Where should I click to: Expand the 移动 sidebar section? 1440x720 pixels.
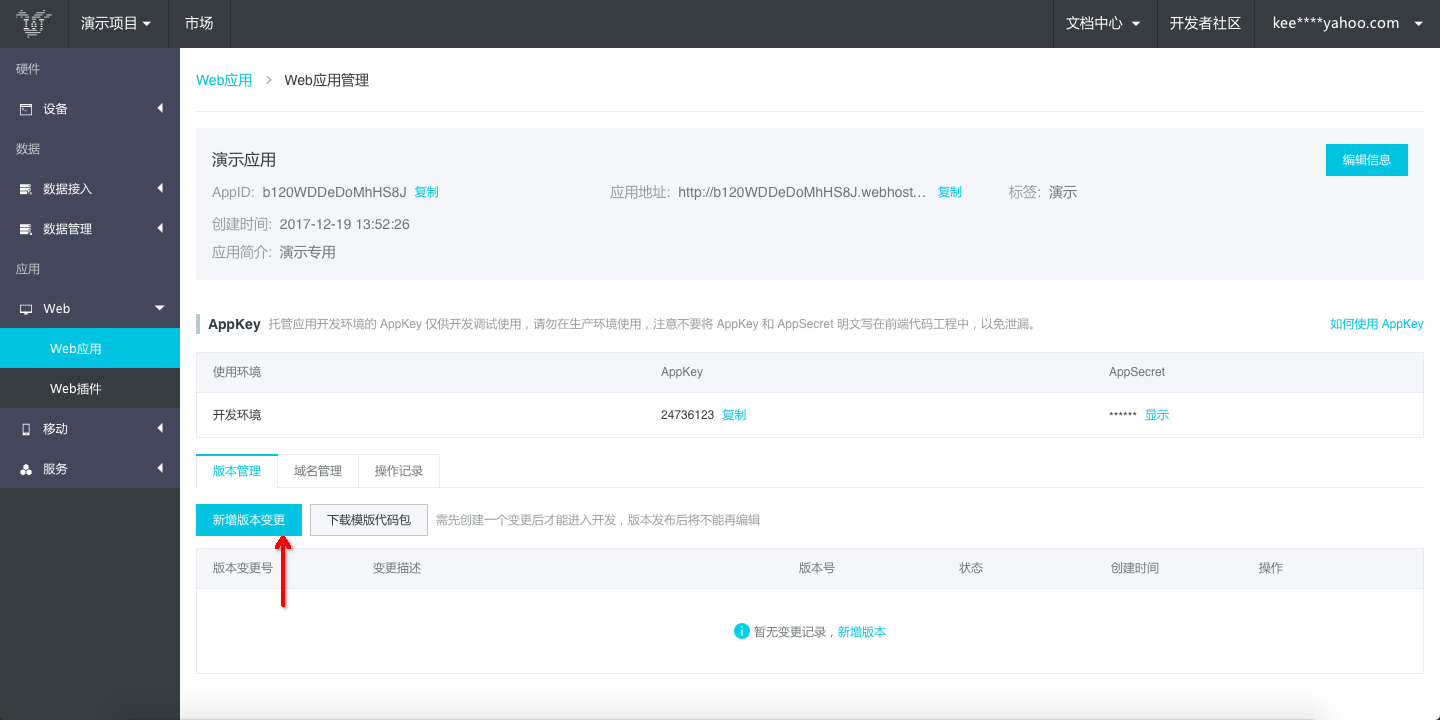160,428
